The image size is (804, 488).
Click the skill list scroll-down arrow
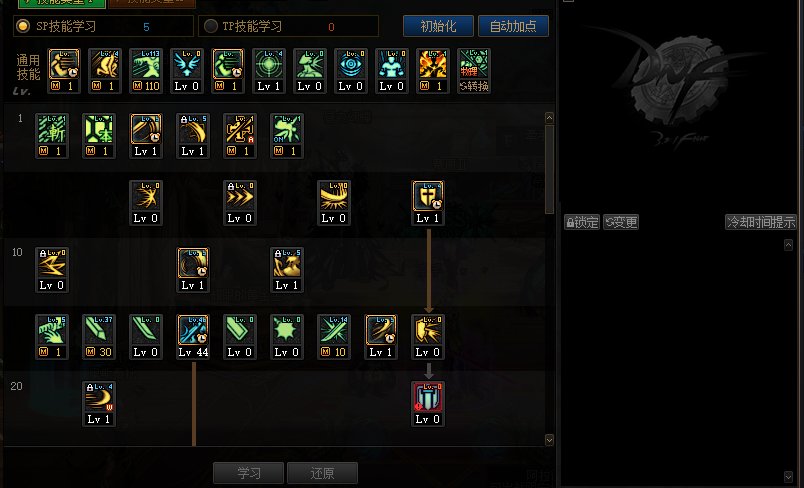coord(549,440)
